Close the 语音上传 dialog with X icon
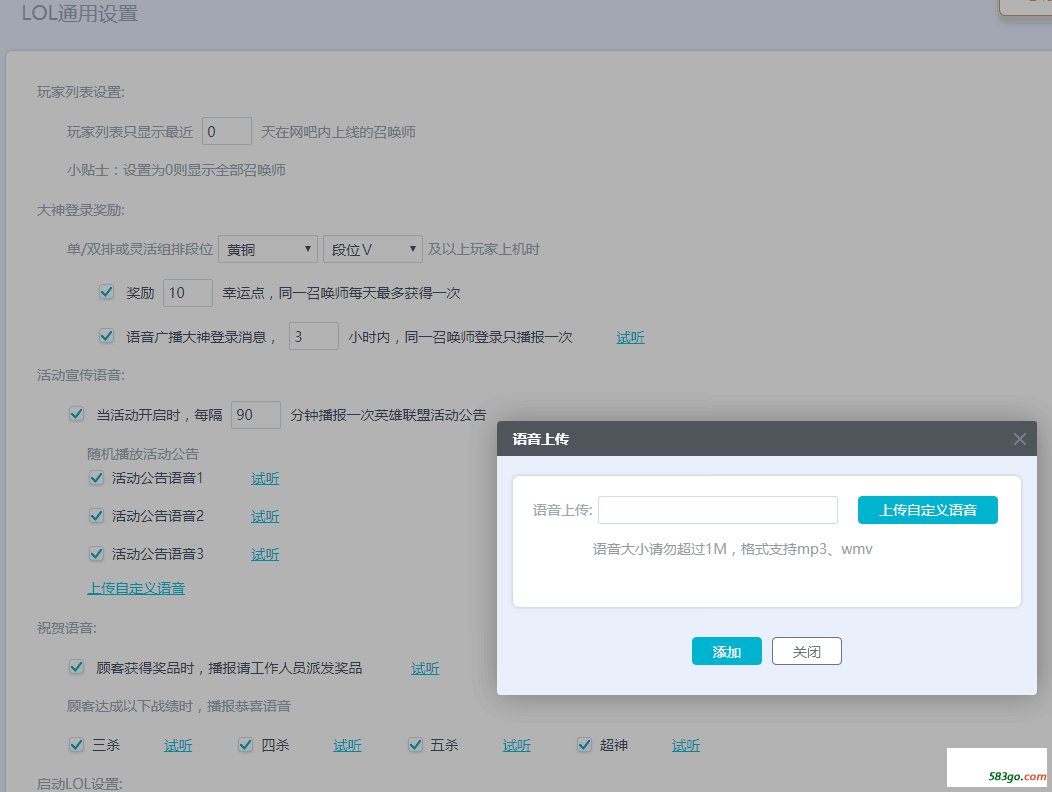This screenshot has height=792, width=1052. pos(1019,439)
